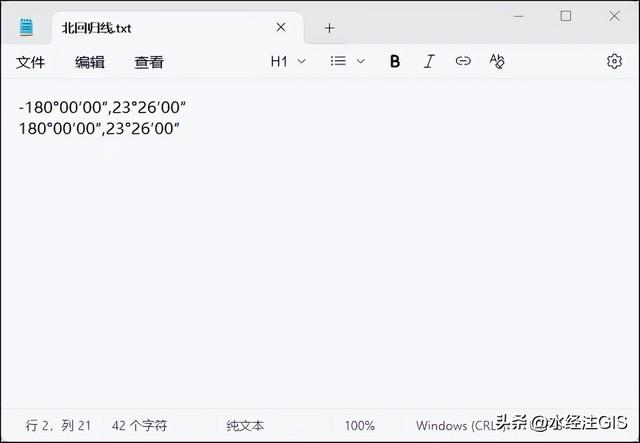Open the 编辑 menu
This screenshot has height=443, width=640.
click(x=90, y=62)
